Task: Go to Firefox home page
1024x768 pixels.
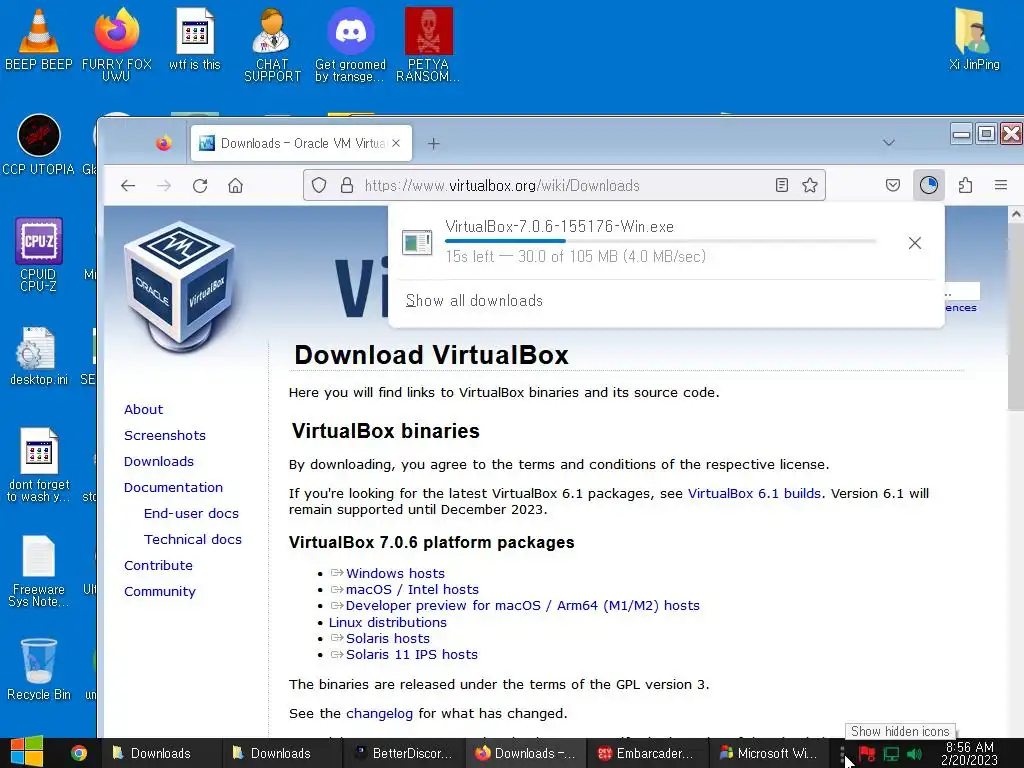Action: [x=235, y=185]
